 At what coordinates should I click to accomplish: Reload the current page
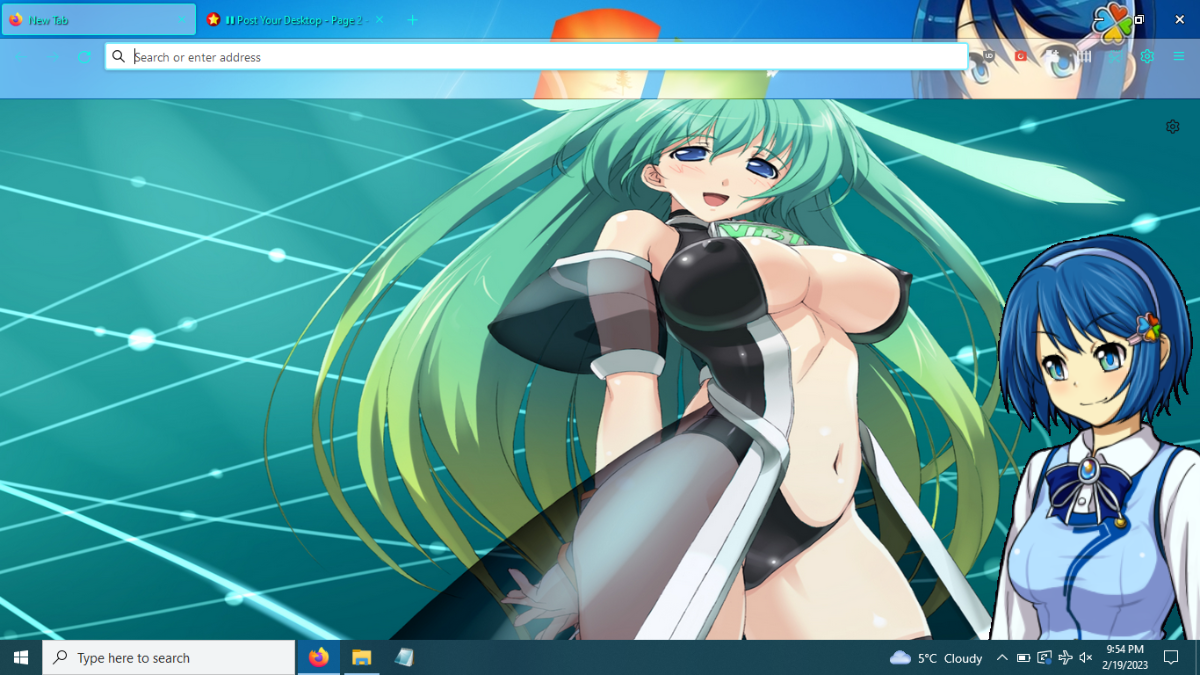coord(85,57)
